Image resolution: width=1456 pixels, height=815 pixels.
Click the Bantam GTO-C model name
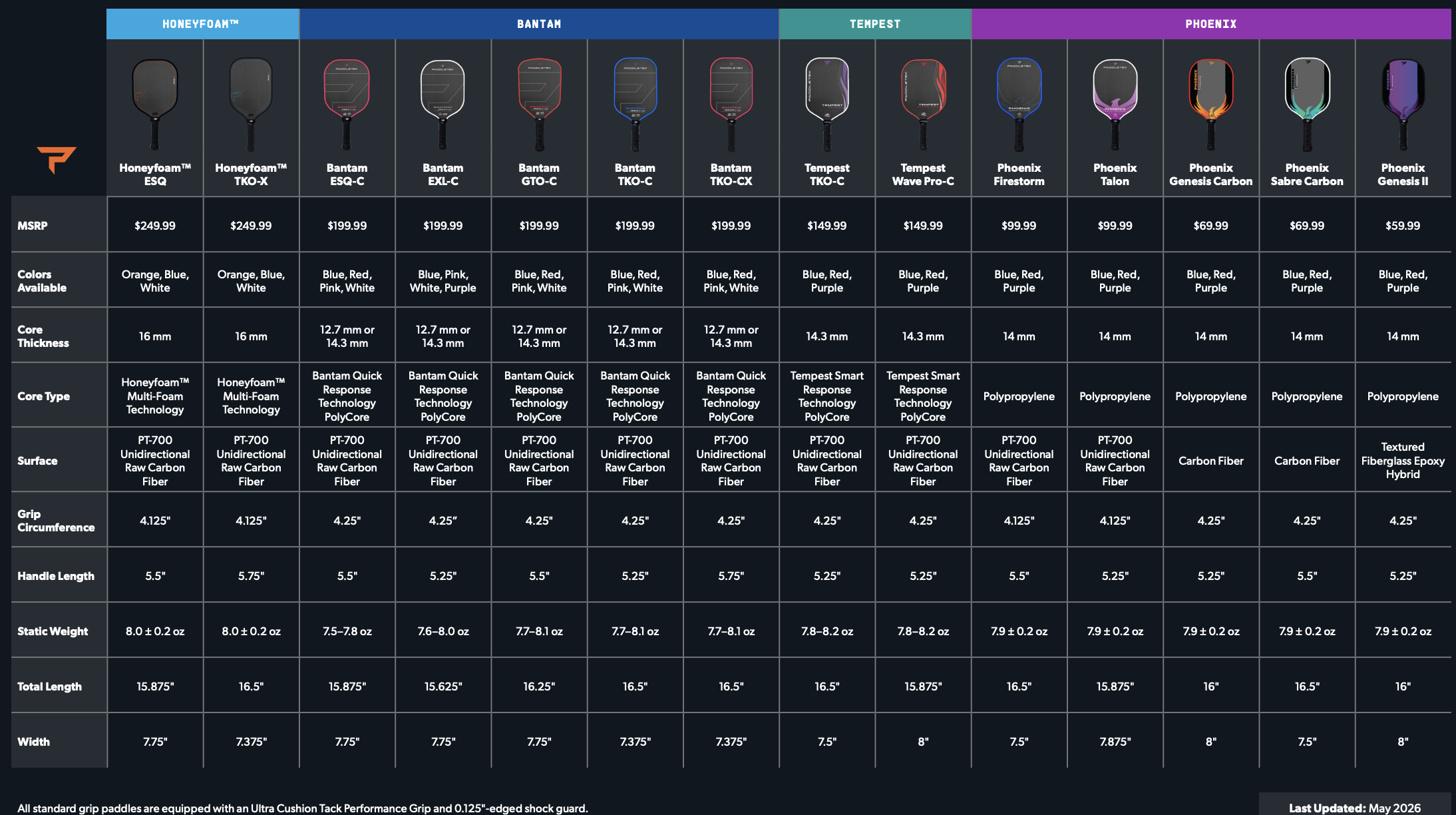pos(539,174)
